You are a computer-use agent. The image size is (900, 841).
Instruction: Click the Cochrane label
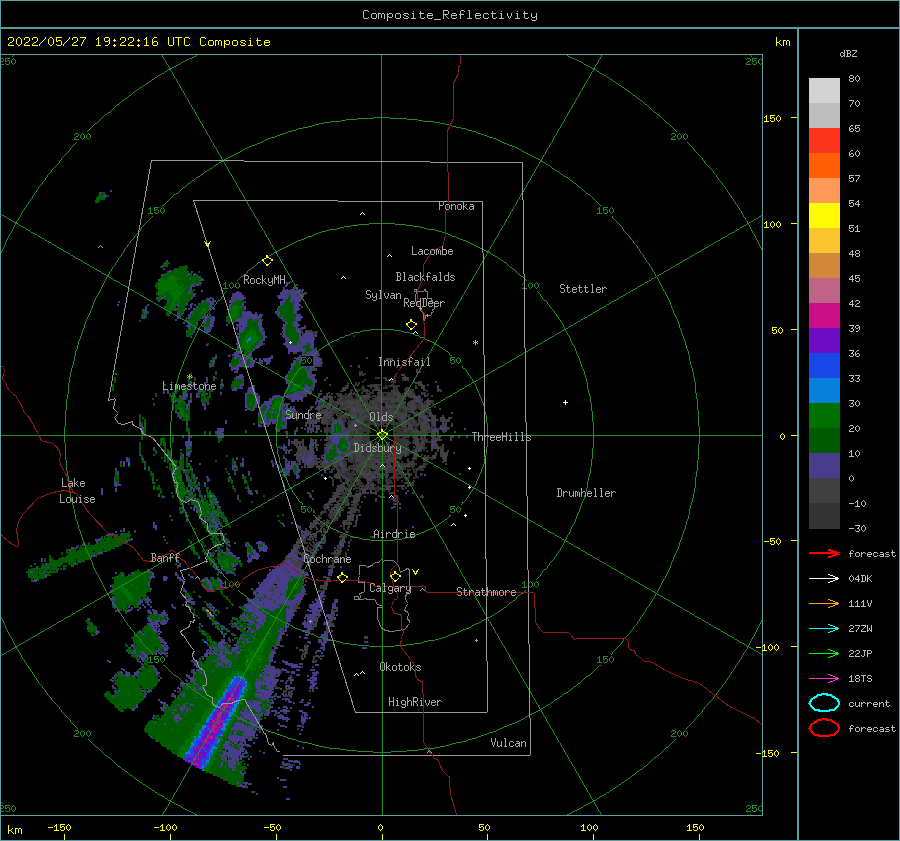click(327, 559)
